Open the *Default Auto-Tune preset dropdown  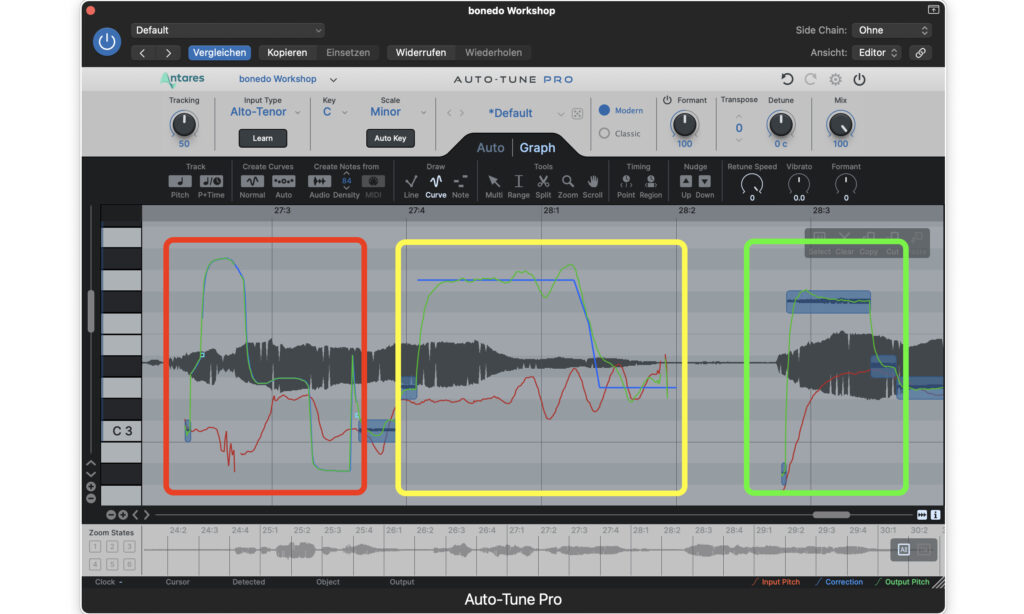click(526, 113)
